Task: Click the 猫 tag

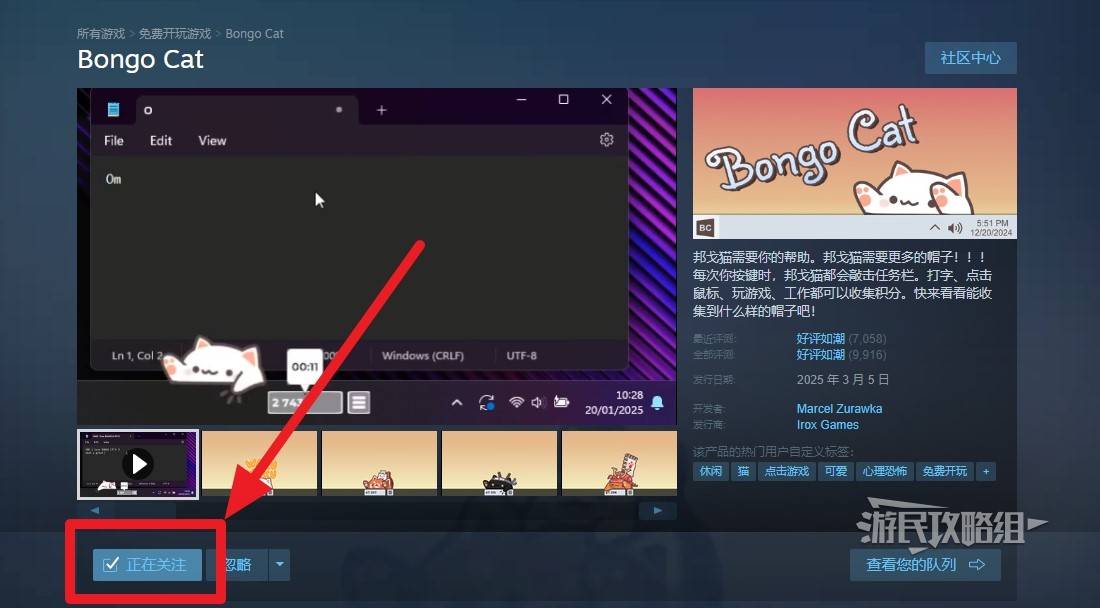Action: coord(743,471)
